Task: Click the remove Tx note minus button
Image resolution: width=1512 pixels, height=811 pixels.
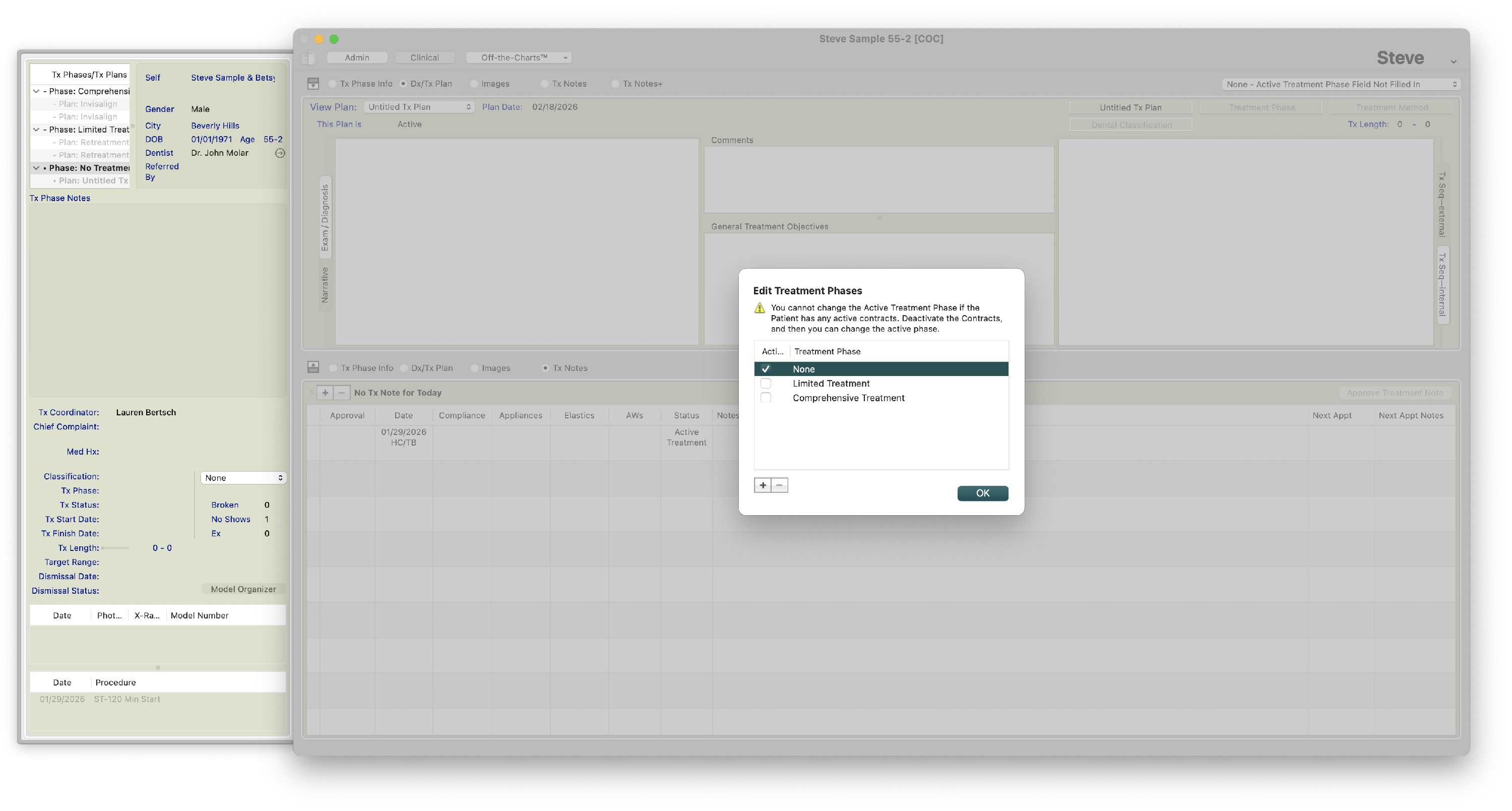Action: [x=341, y=393]
